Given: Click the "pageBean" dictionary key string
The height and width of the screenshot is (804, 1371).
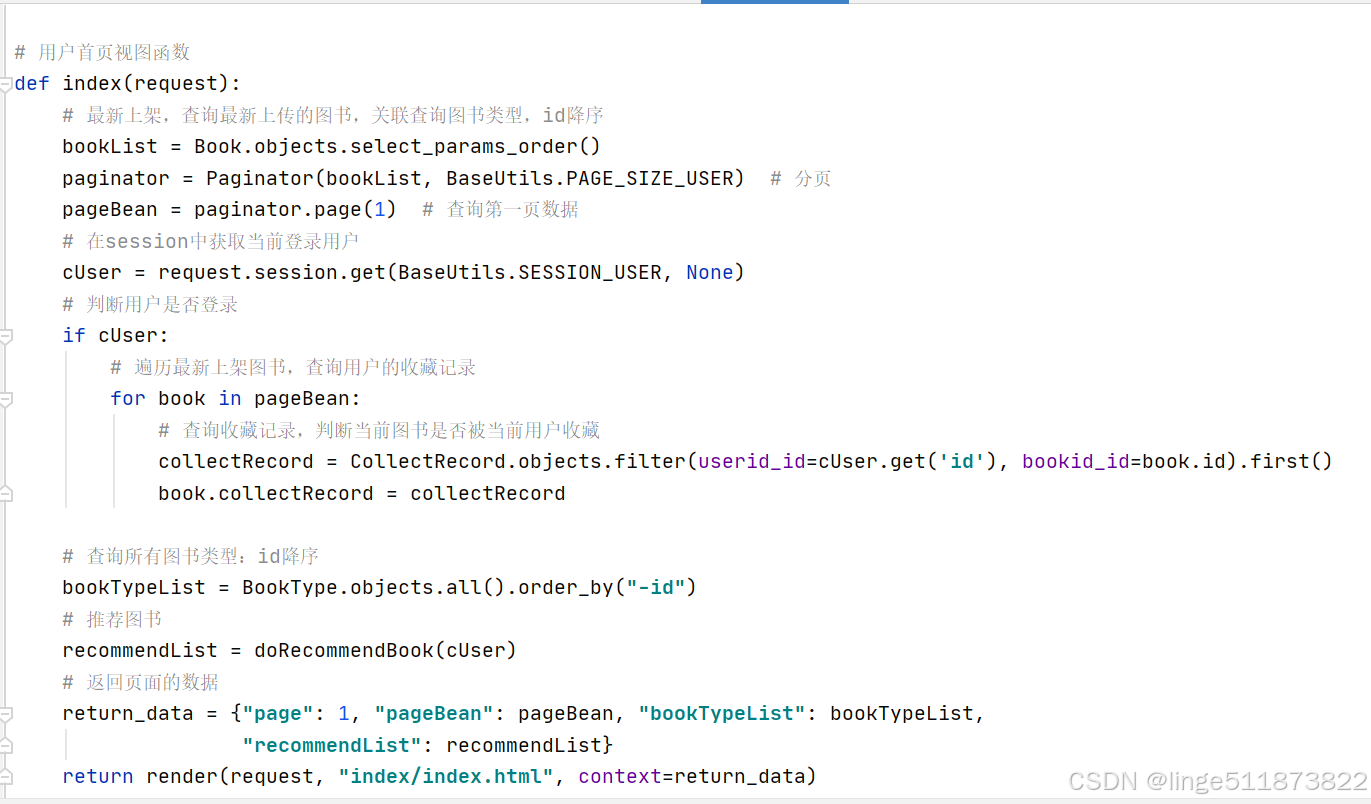Looking at the screenshot, I should [434, 713].
